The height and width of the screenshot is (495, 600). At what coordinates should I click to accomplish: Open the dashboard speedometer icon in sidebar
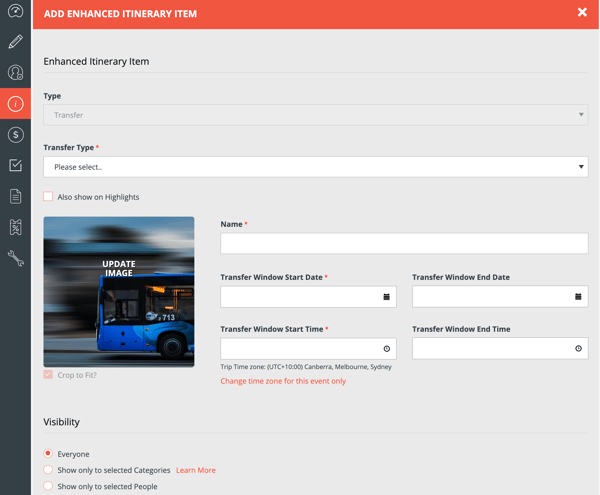(15, 12)
